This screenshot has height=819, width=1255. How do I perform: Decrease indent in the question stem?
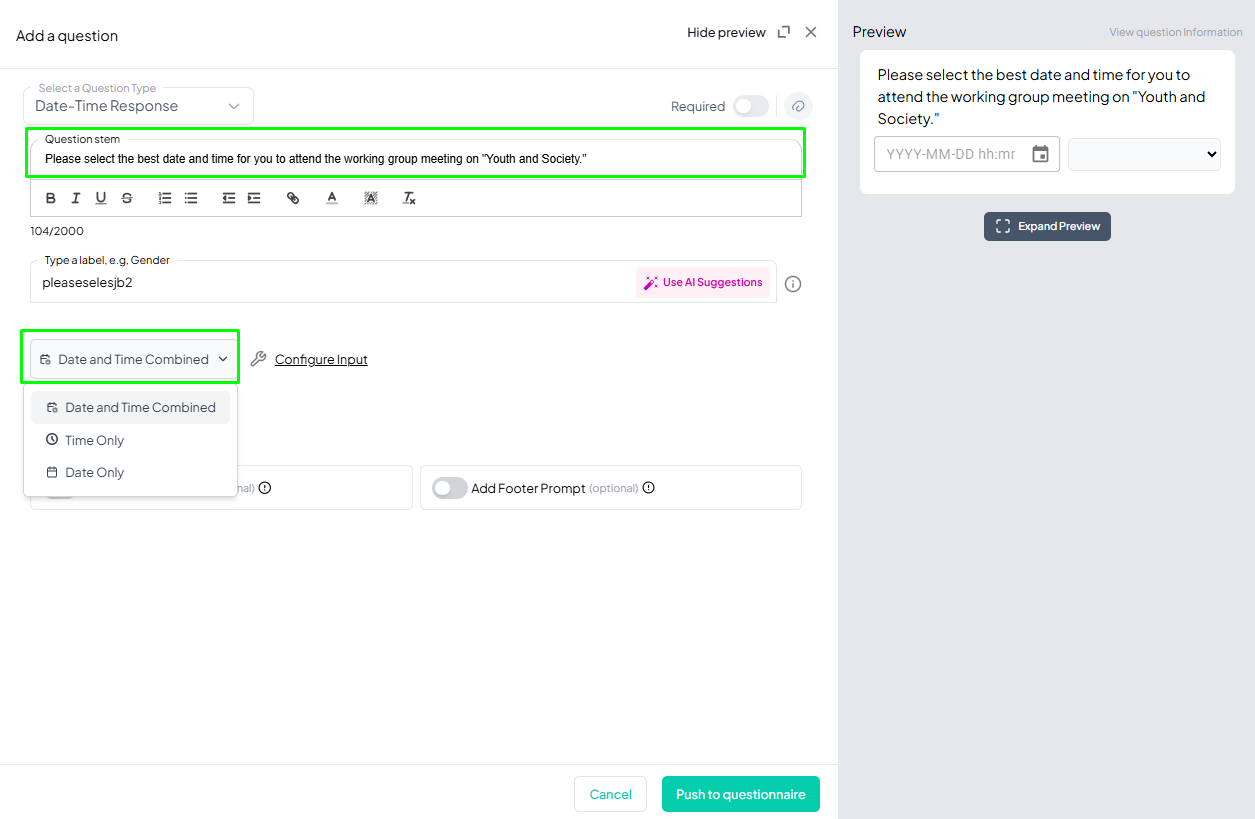click(x=229, y=198)
